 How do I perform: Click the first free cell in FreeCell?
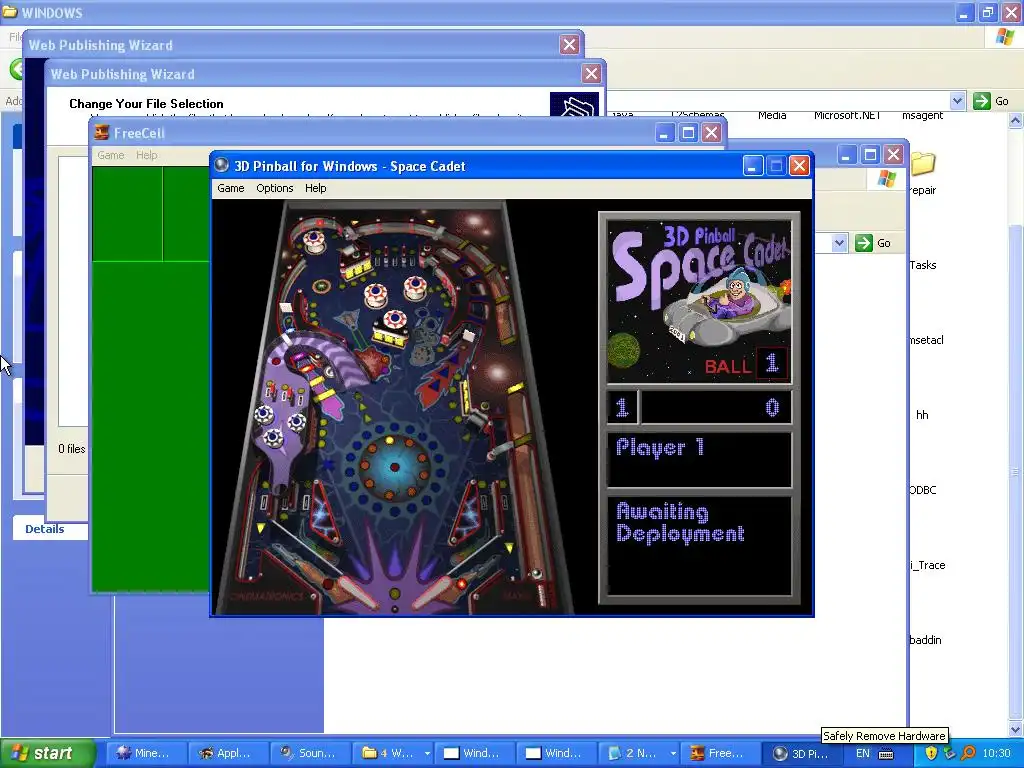click(x=127, y=214)
